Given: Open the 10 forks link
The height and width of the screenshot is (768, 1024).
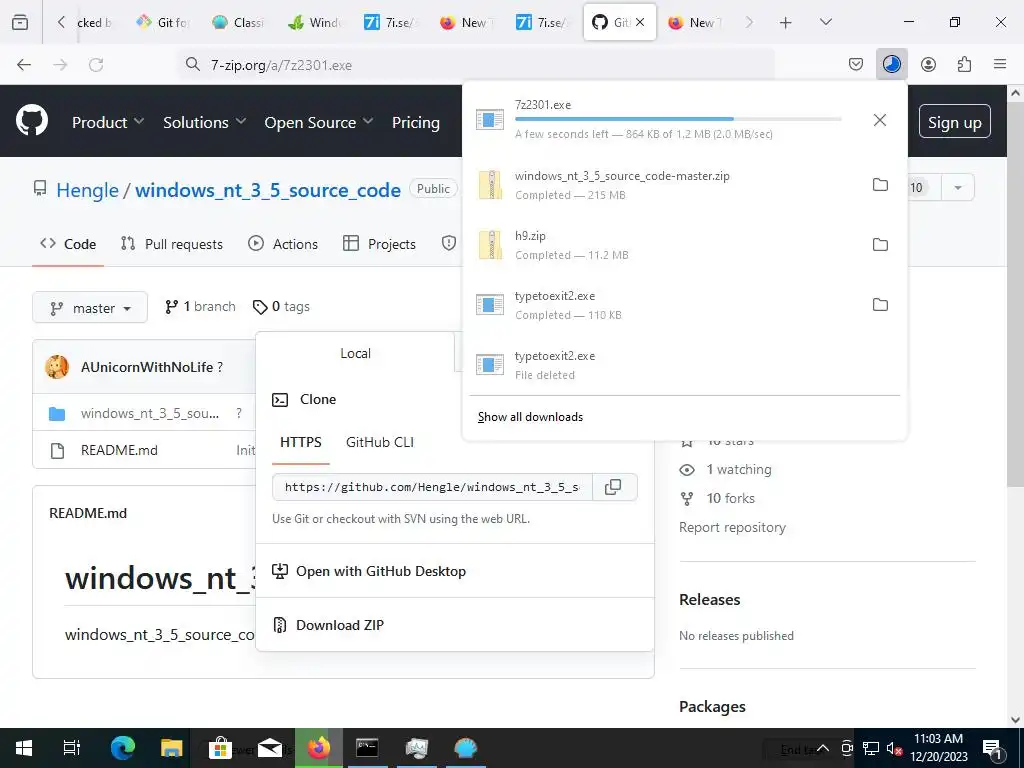Looking at the screenshot, I should click(x=730, y=498).
